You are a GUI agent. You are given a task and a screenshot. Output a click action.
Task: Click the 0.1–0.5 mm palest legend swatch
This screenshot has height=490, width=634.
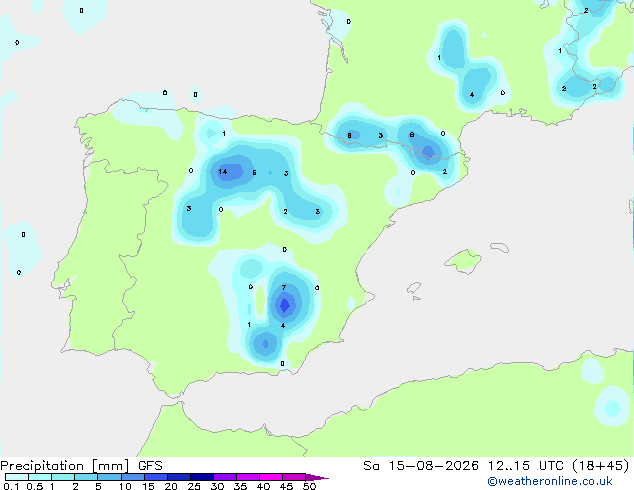click(x=17, y=477)
